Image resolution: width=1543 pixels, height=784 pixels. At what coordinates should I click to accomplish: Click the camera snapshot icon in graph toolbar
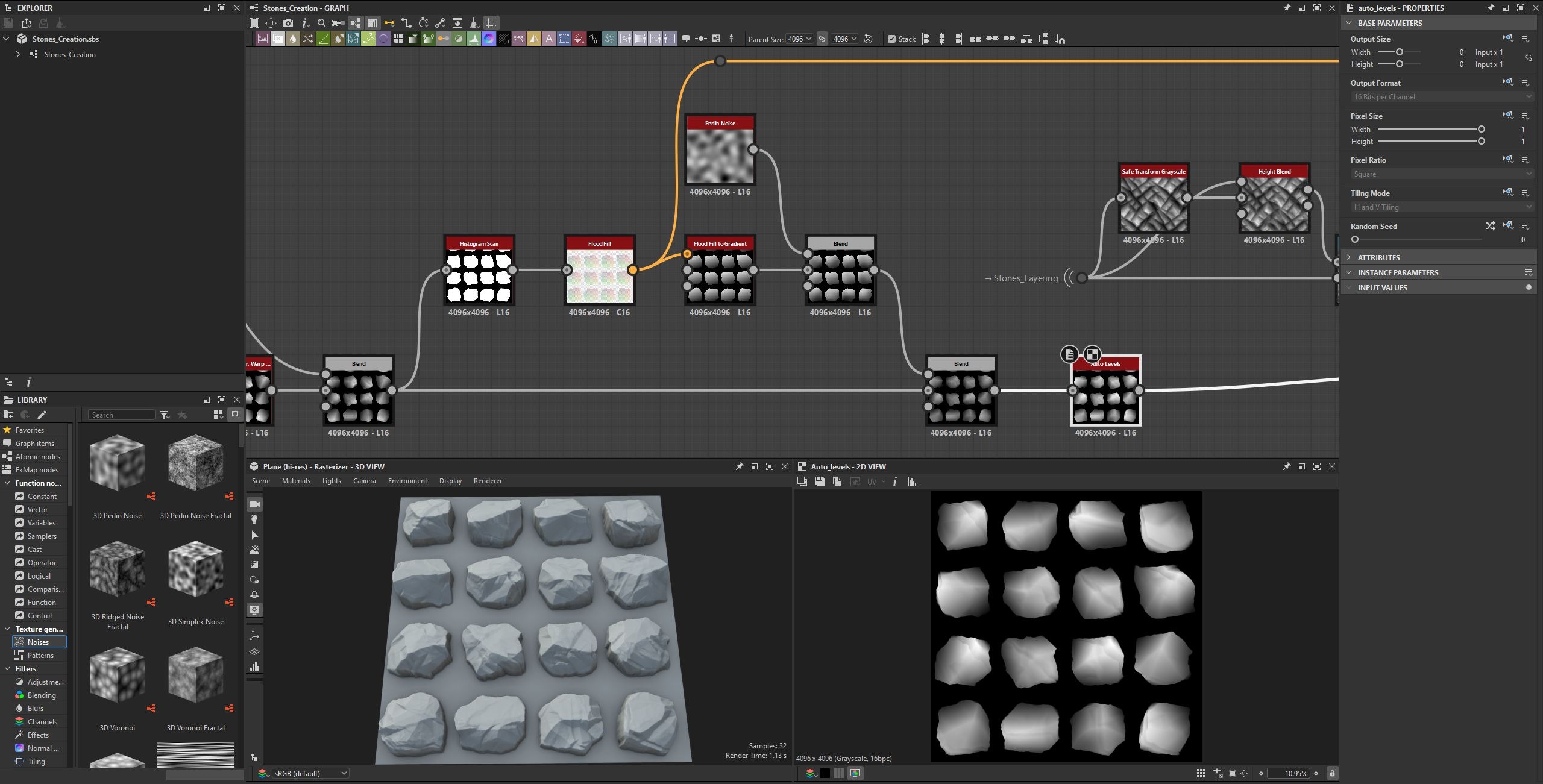(288, 23)
